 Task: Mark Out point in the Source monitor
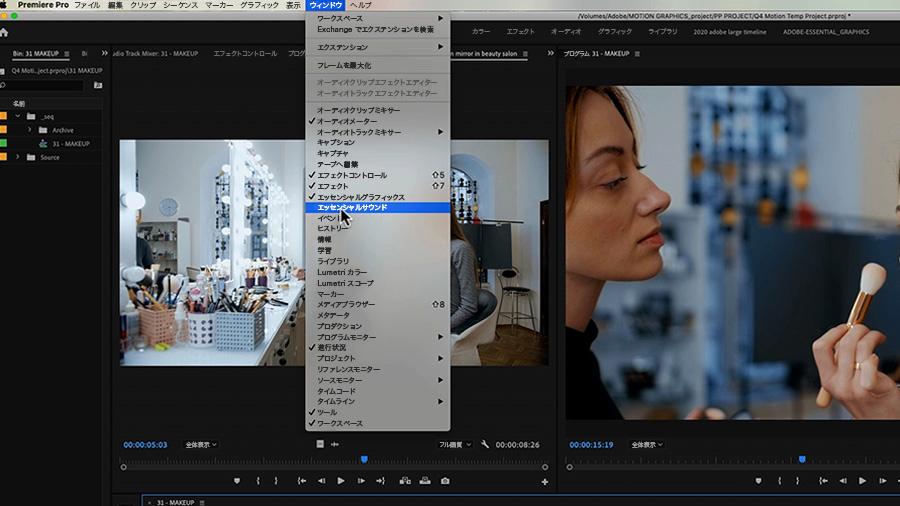pyautogui.click(x=276, y=481)
